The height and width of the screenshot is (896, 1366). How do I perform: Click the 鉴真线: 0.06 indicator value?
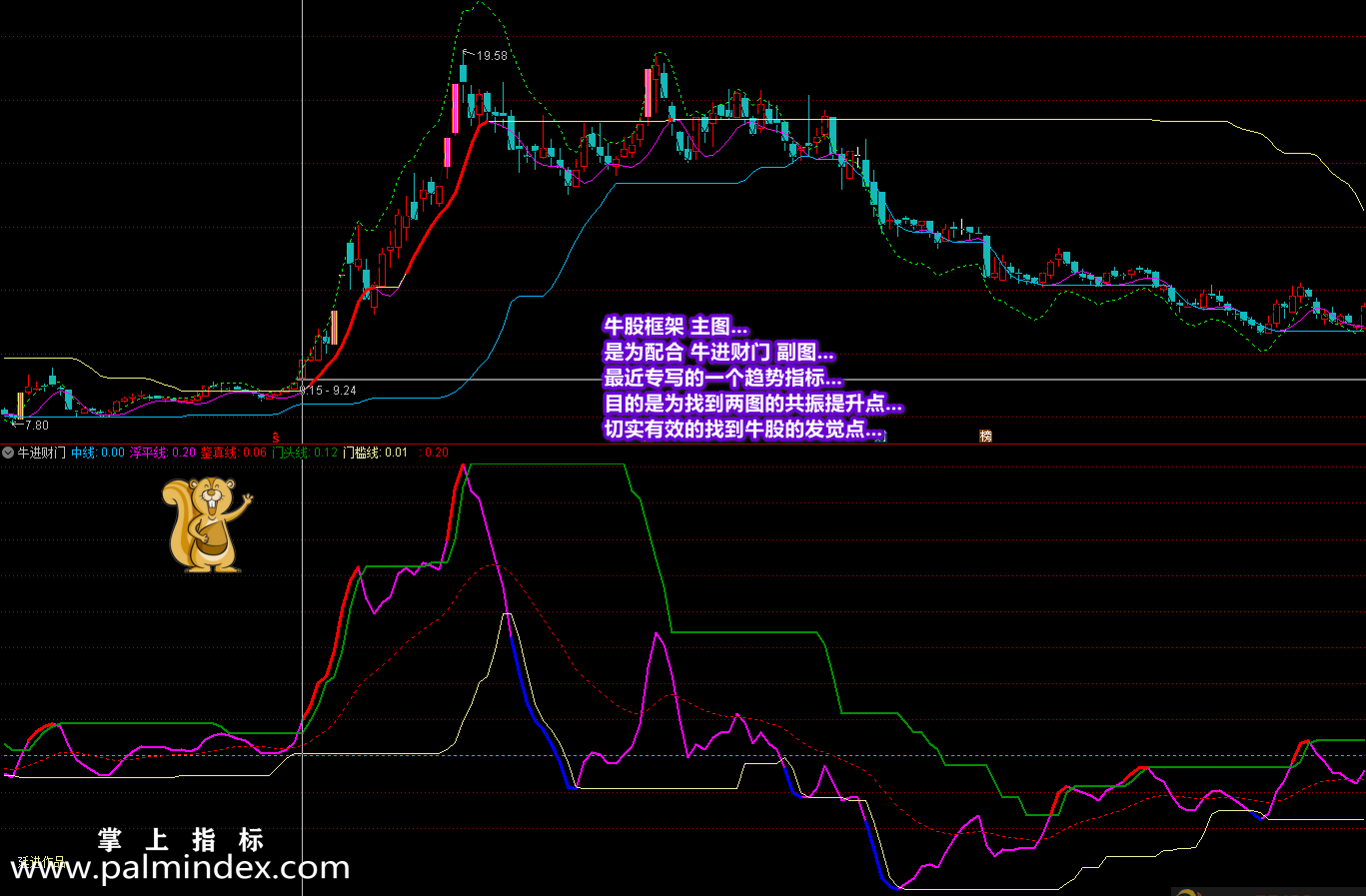point(234,452)
